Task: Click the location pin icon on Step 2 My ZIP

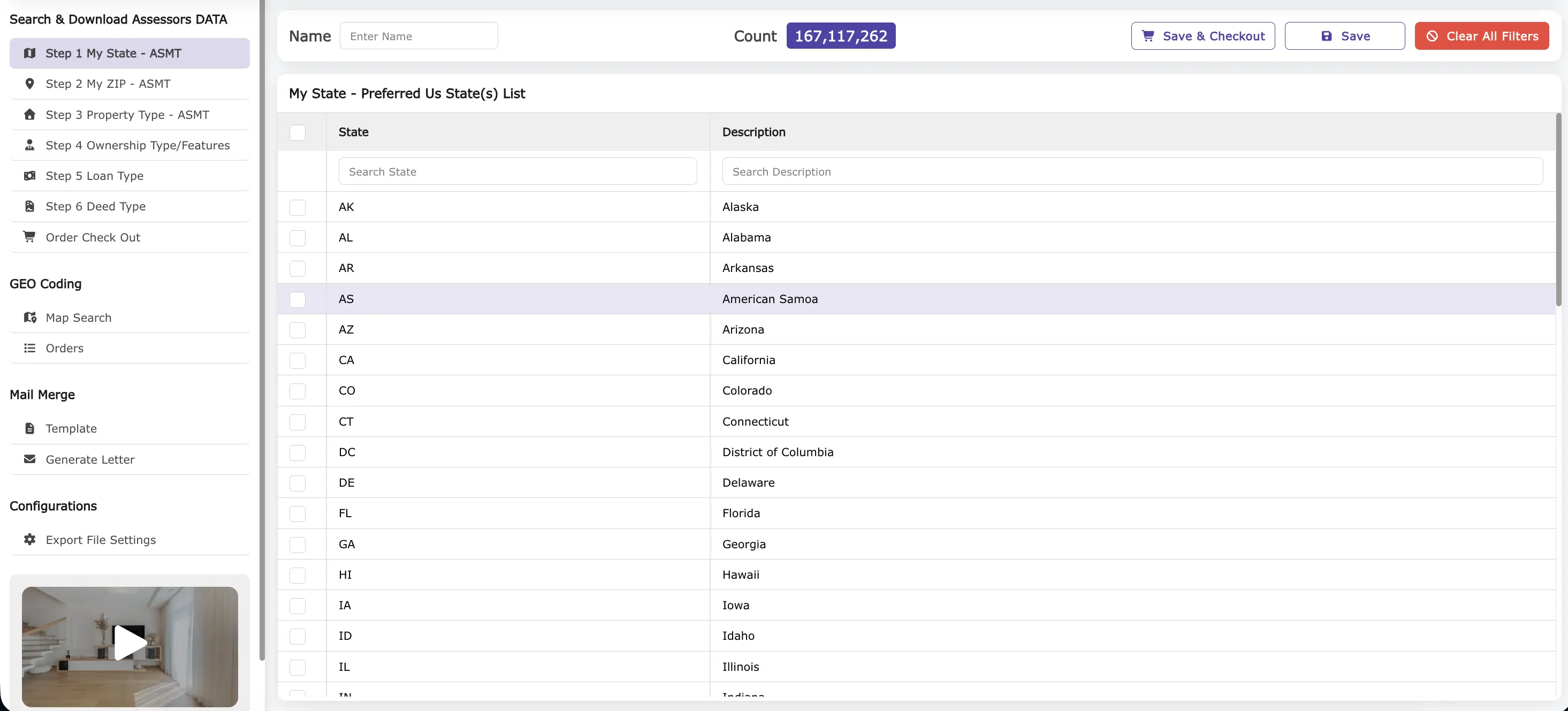Action: point(30,84)
